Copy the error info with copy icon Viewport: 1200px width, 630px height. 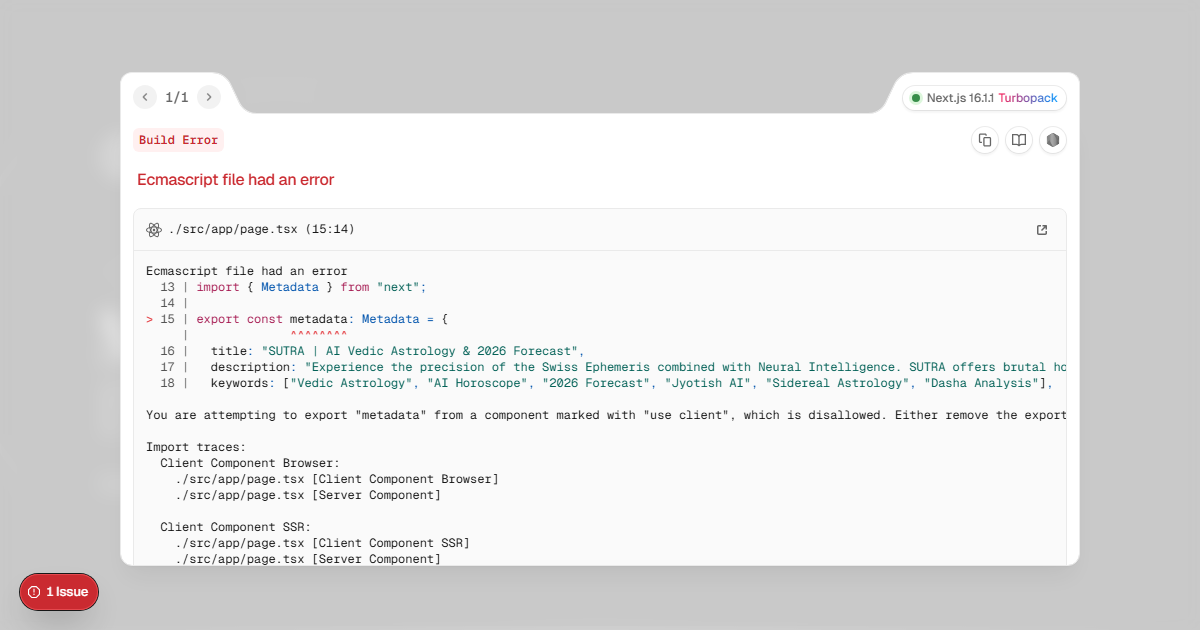985,140
